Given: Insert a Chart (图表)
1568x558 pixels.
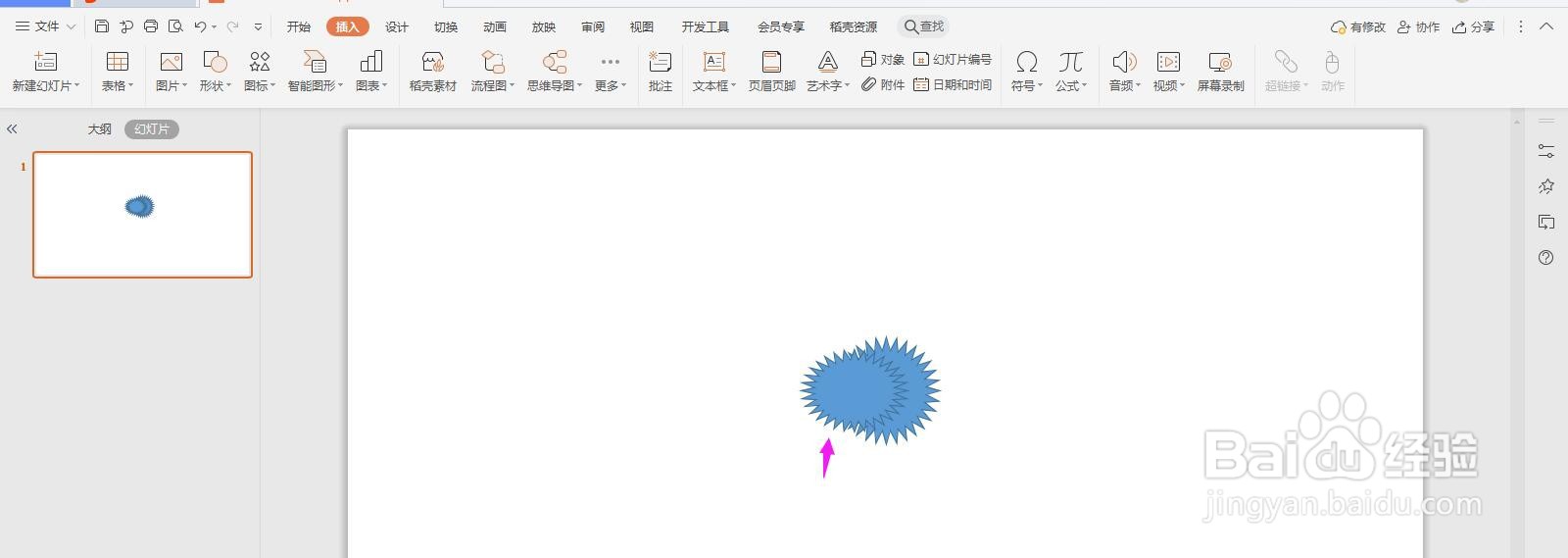Looking at the screenshot, I should pos(371,62).
